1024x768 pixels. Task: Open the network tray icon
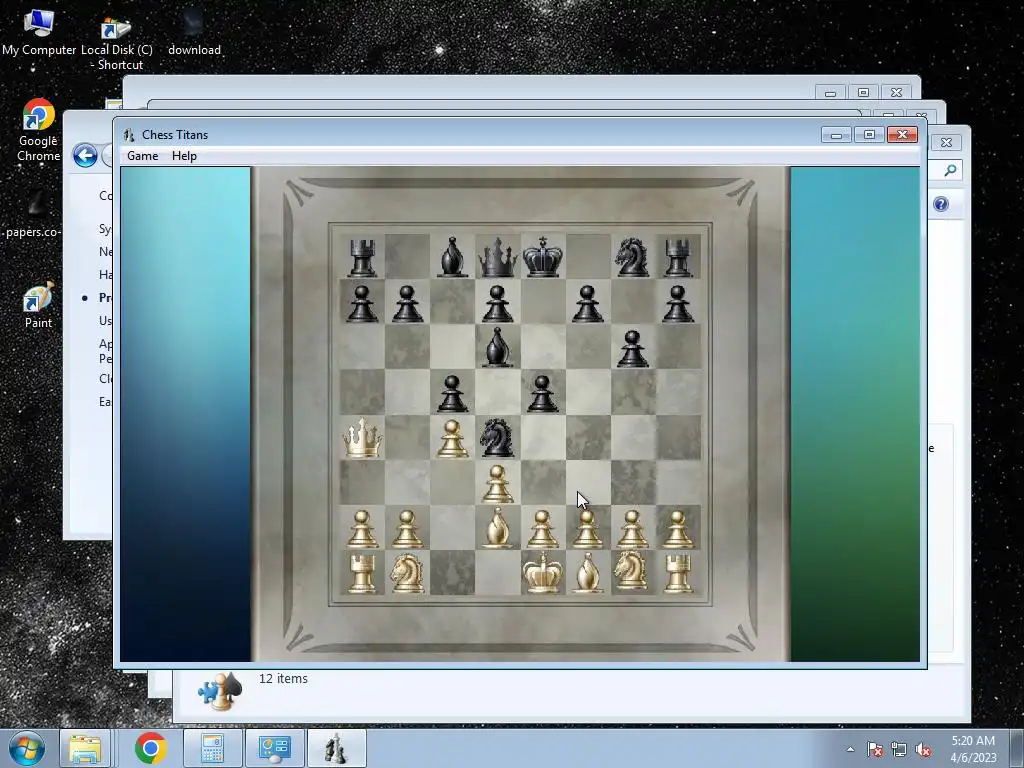pyautogui.click(x=899, y=750)
